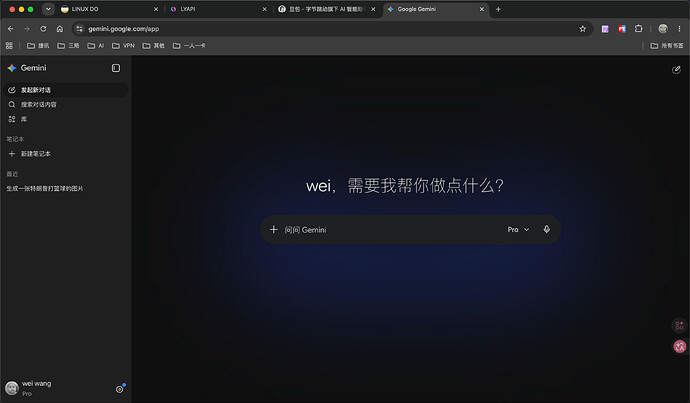Reload the Gemini page
The width and height of the screenshot is (690, 403).
(x=43, y=29)
